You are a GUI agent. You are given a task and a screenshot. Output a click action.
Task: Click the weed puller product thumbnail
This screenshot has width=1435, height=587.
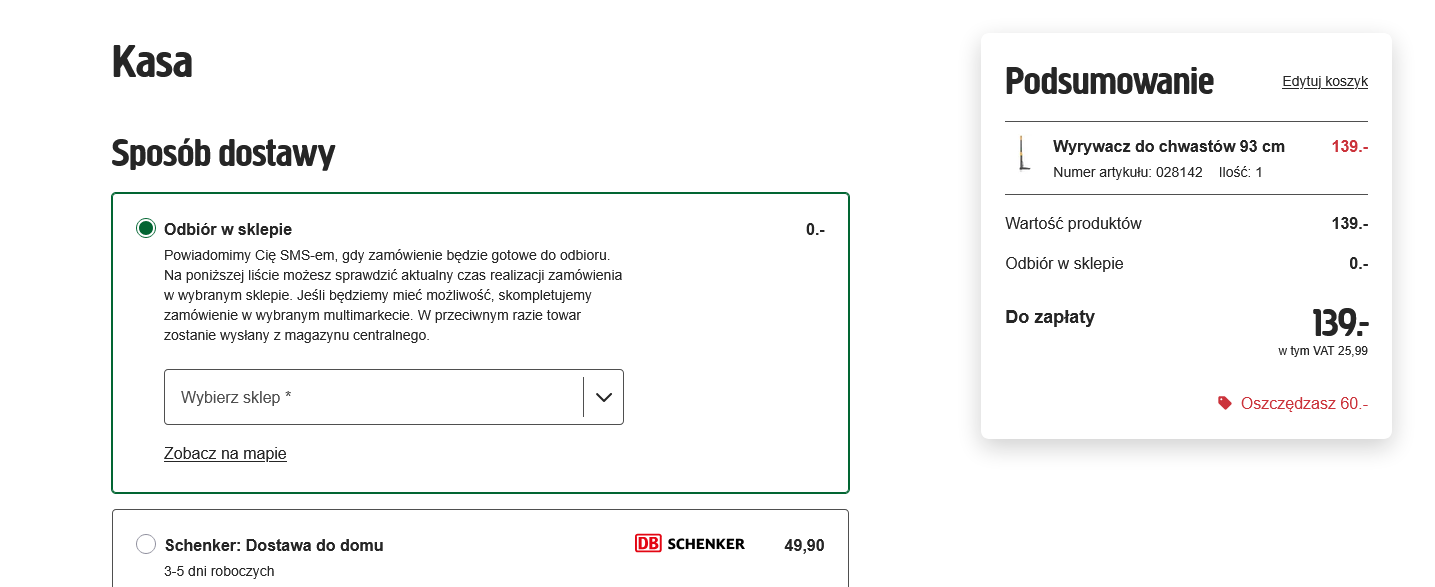pos(1023,153)
